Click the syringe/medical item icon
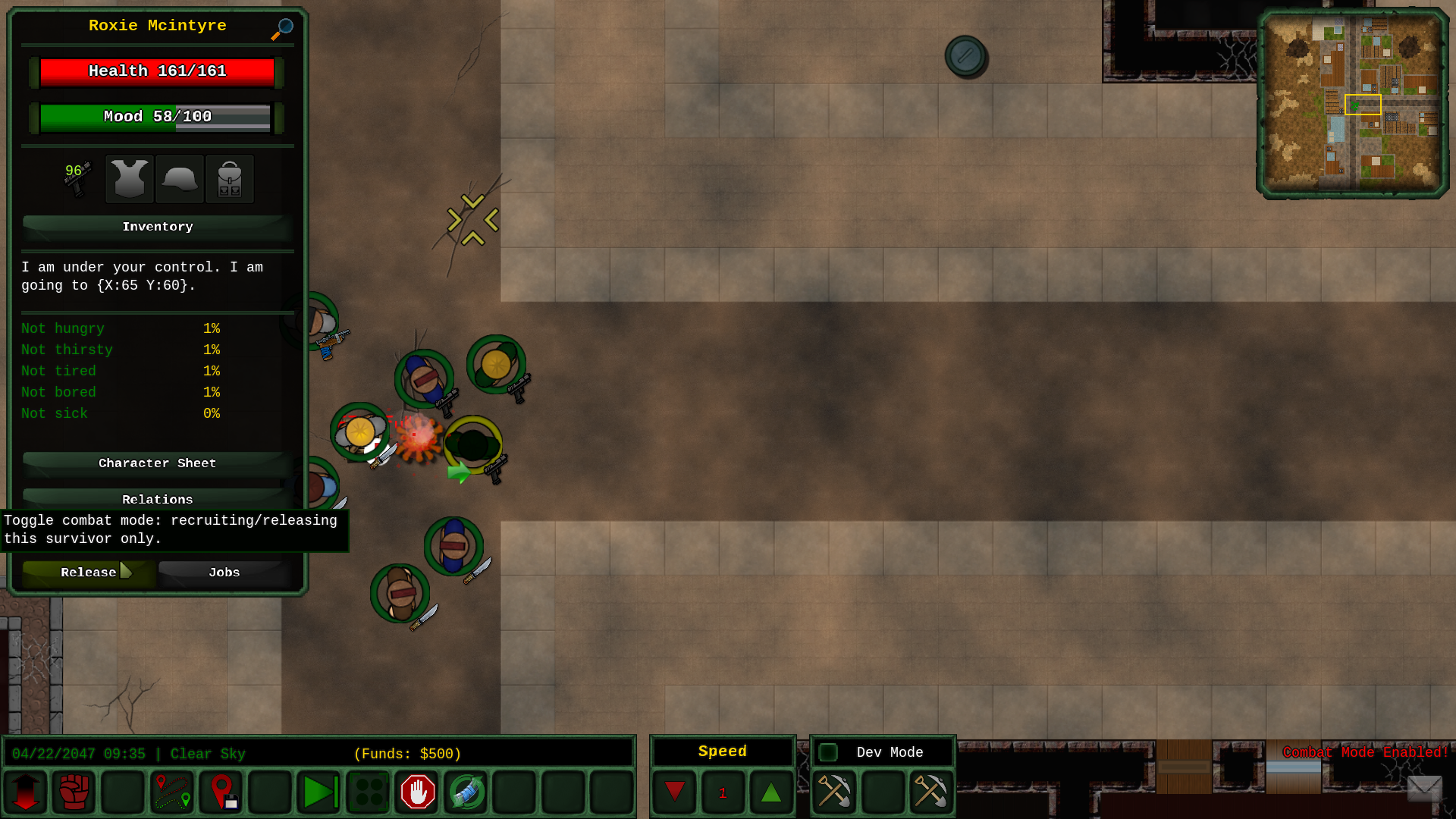Screen dimensions: 1456x819 click(x=466, y=791)
